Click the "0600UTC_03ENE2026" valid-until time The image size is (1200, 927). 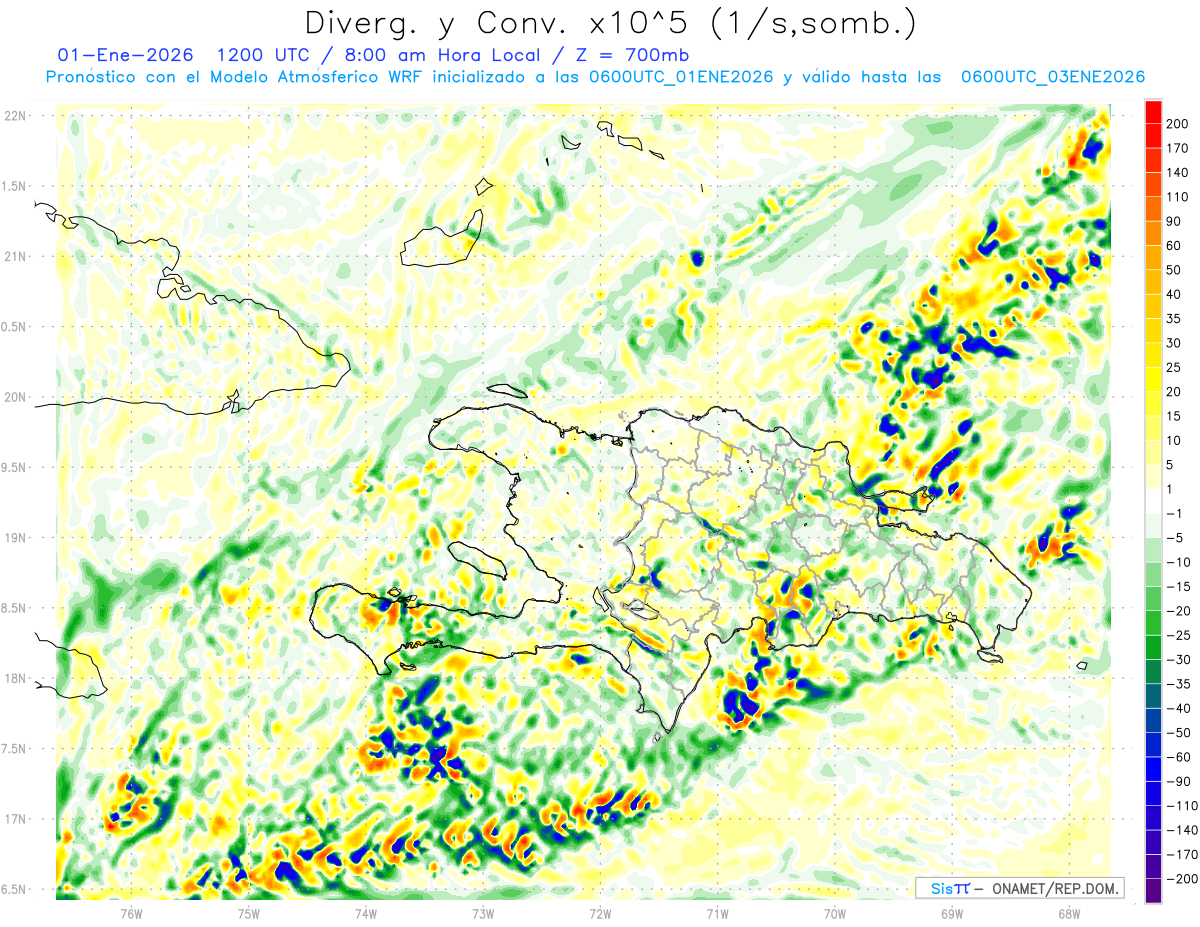[1052, 77]
